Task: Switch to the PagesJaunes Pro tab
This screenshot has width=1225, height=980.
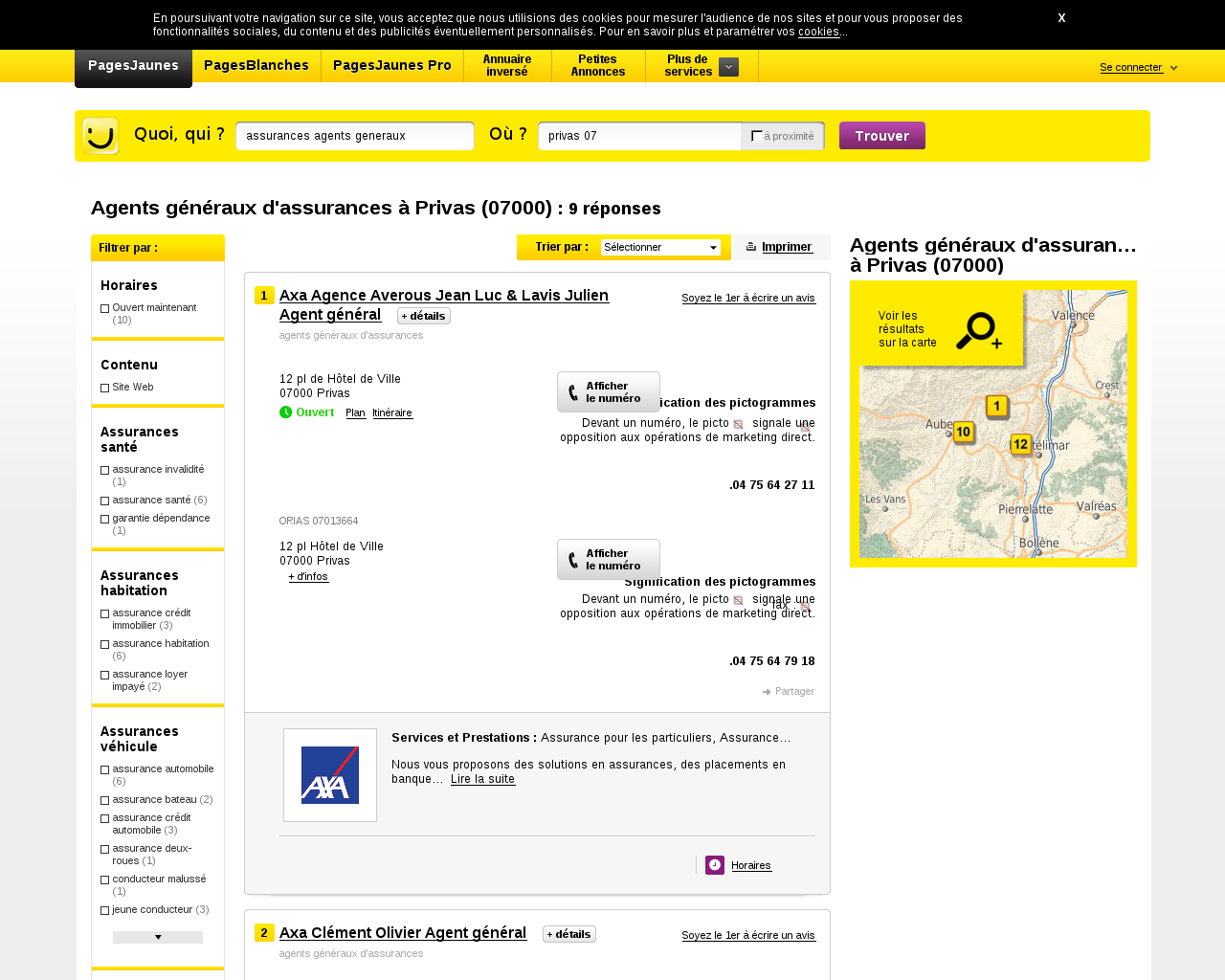Action: [392, 66]
